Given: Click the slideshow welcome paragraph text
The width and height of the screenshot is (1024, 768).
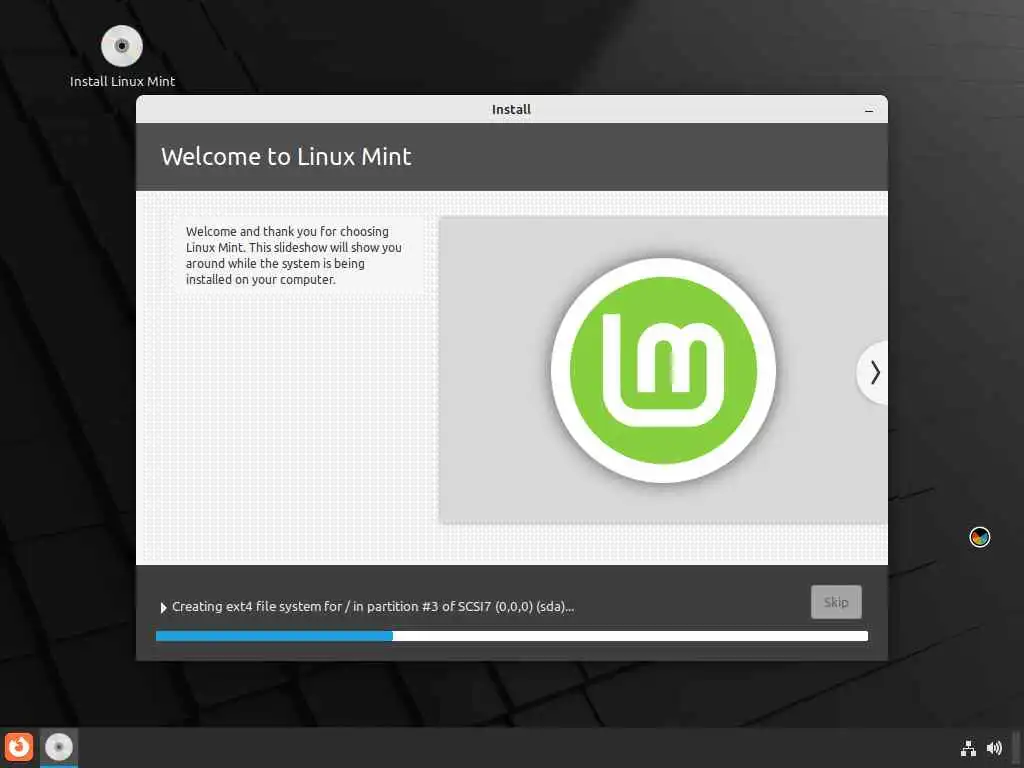Looking at the screenshot, I should click(x=293, y=255).
